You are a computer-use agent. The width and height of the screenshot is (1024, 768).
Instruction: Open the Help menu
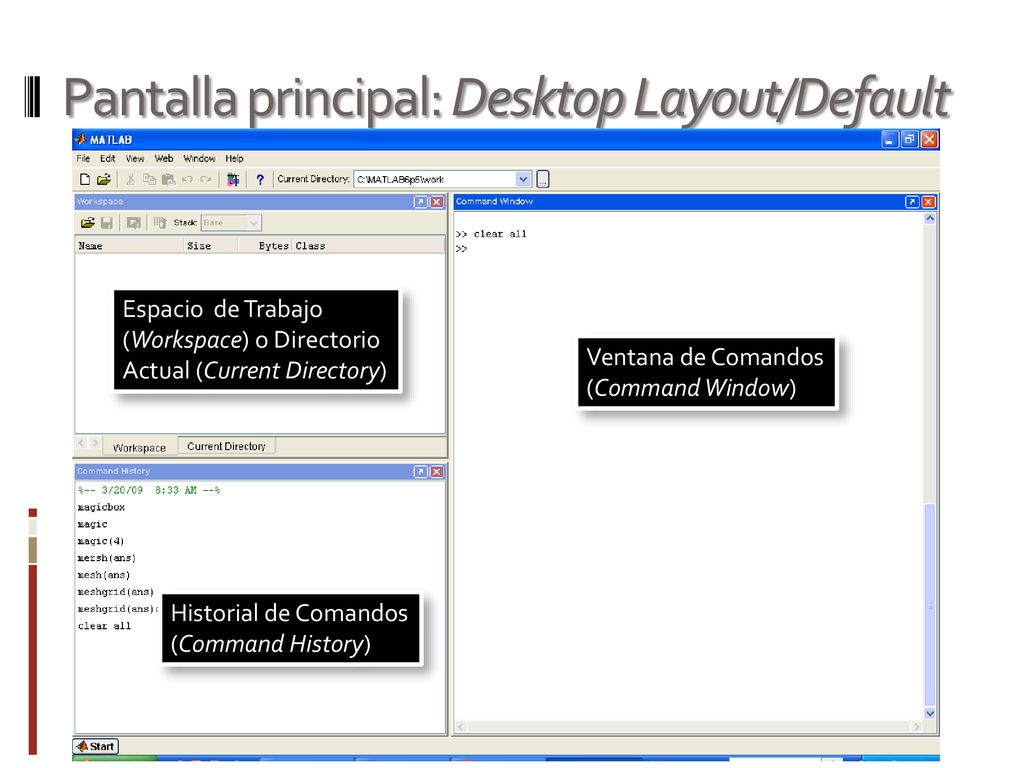234,159
